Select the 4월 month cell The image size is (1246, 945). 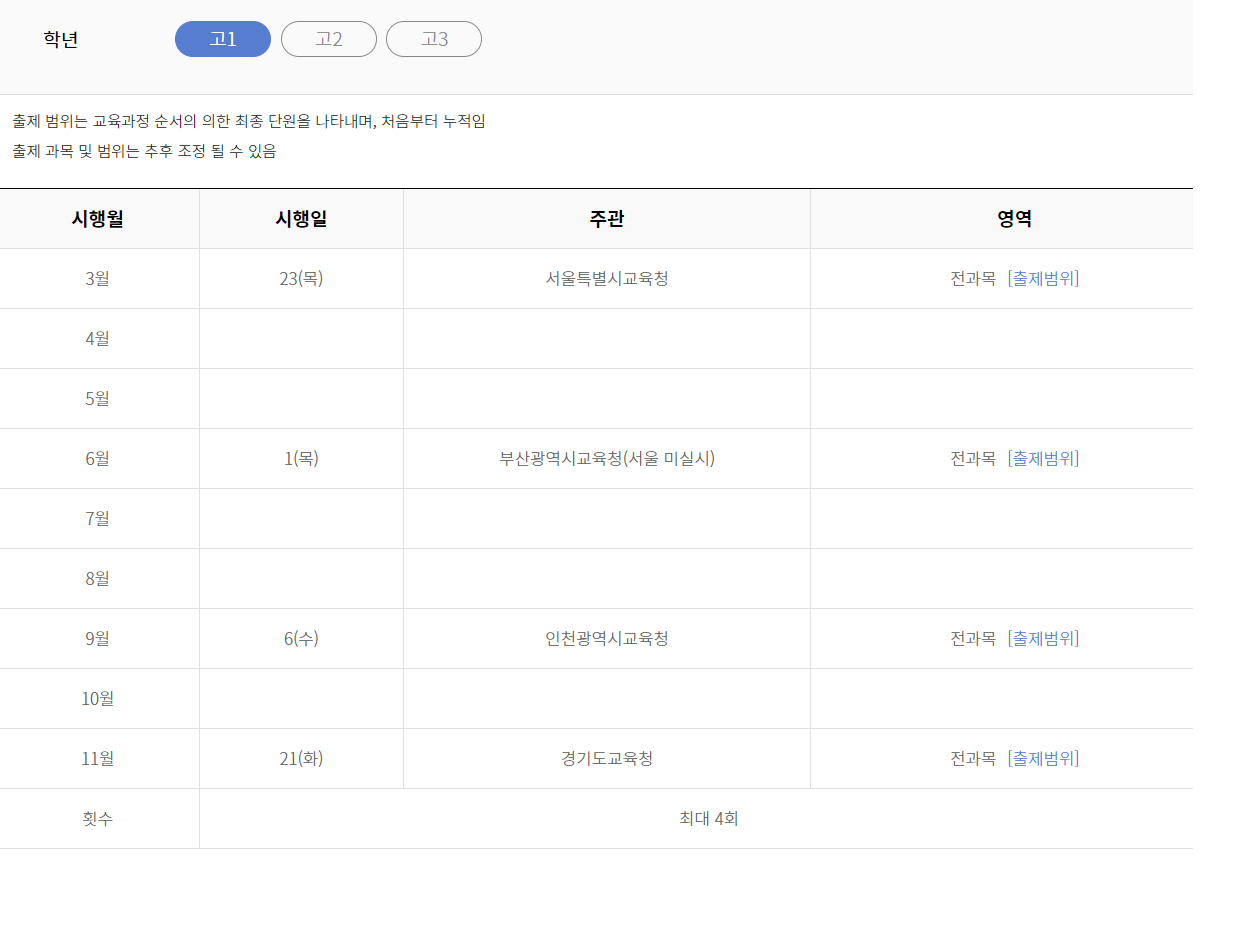pyautogui.click(x=99, y=339)
